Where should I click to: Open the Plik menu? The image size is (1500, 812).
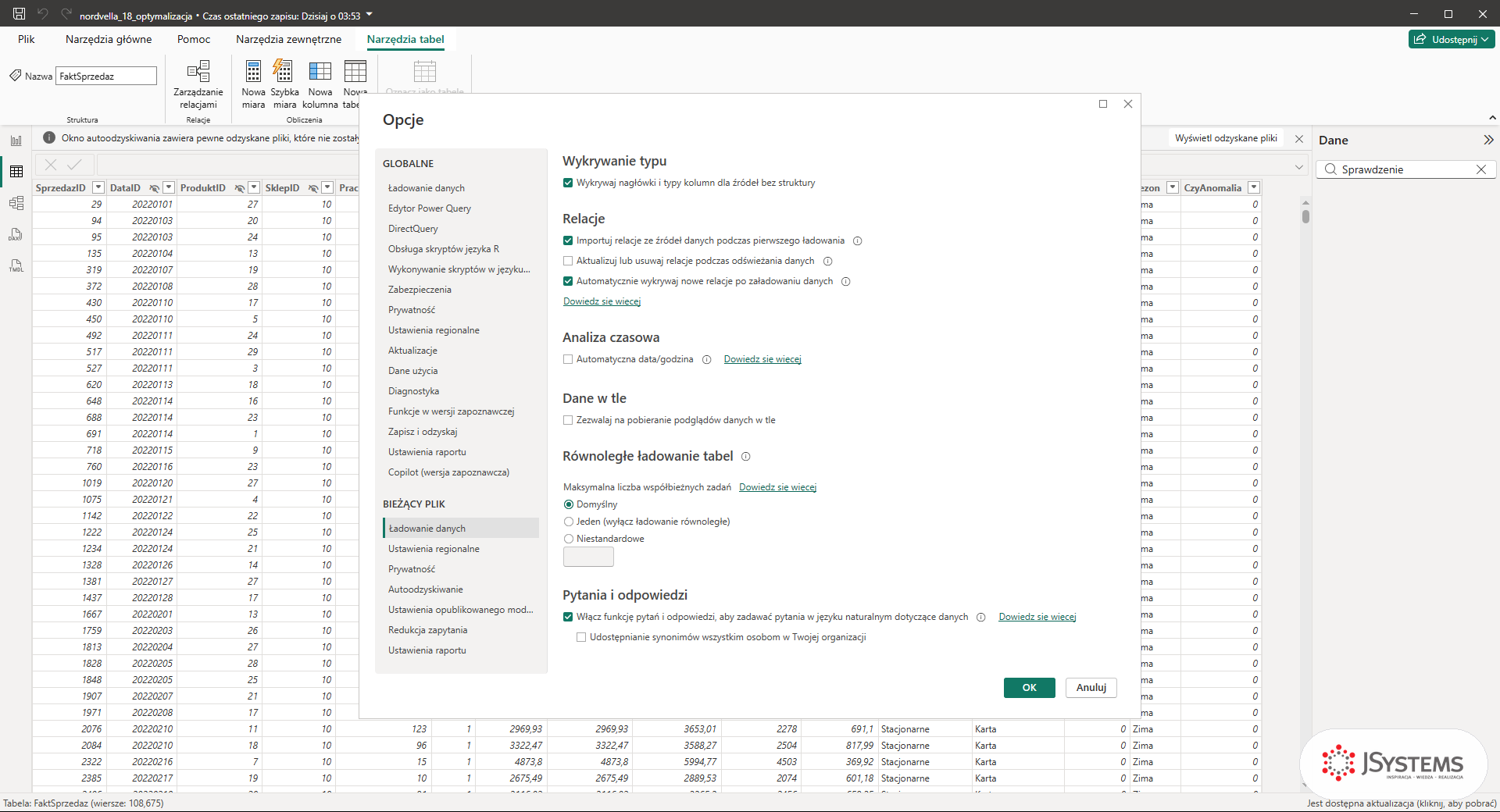tap(27, 40)
